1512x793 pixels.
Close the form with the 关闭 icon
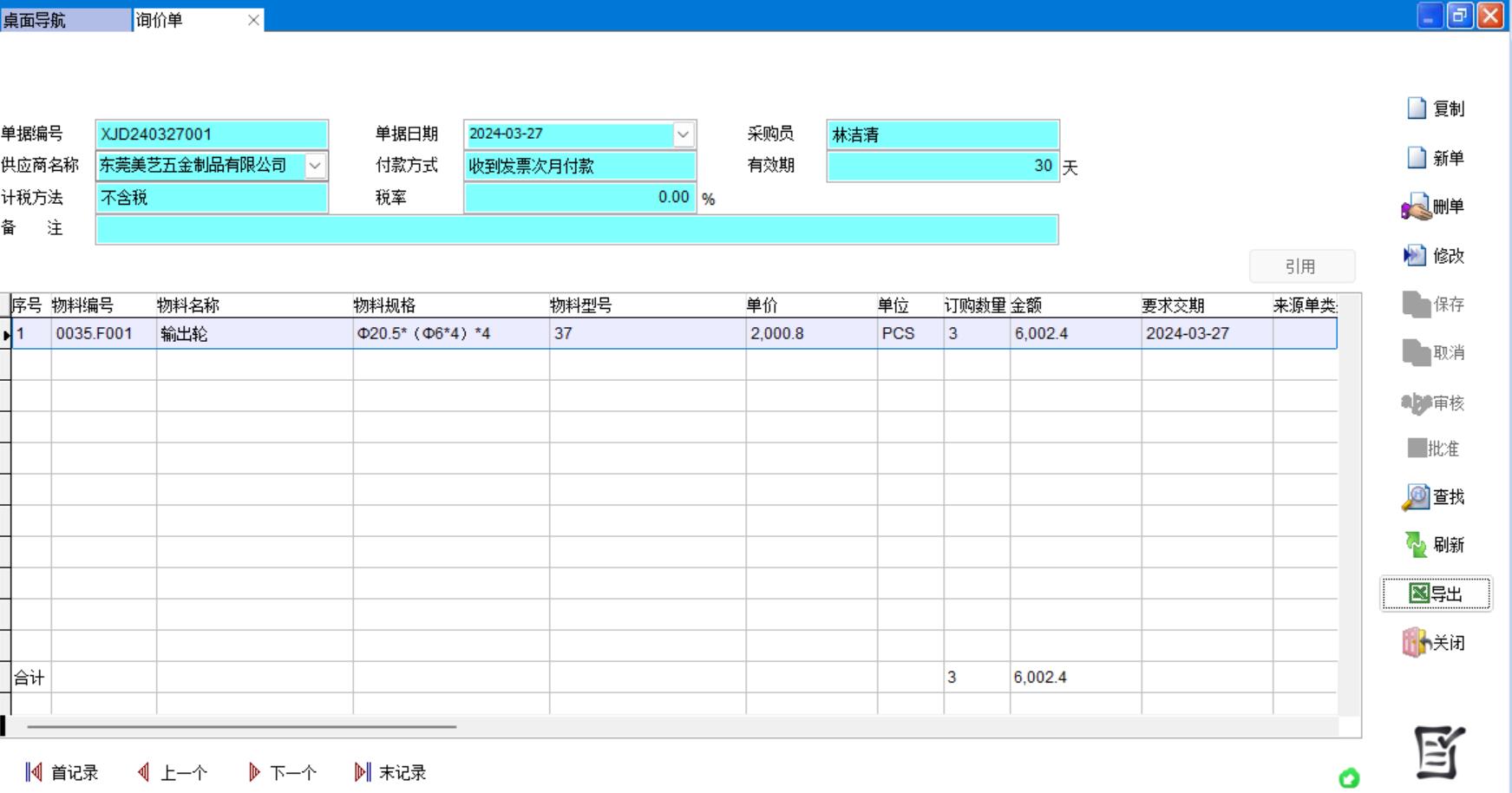click(1437, 642)
